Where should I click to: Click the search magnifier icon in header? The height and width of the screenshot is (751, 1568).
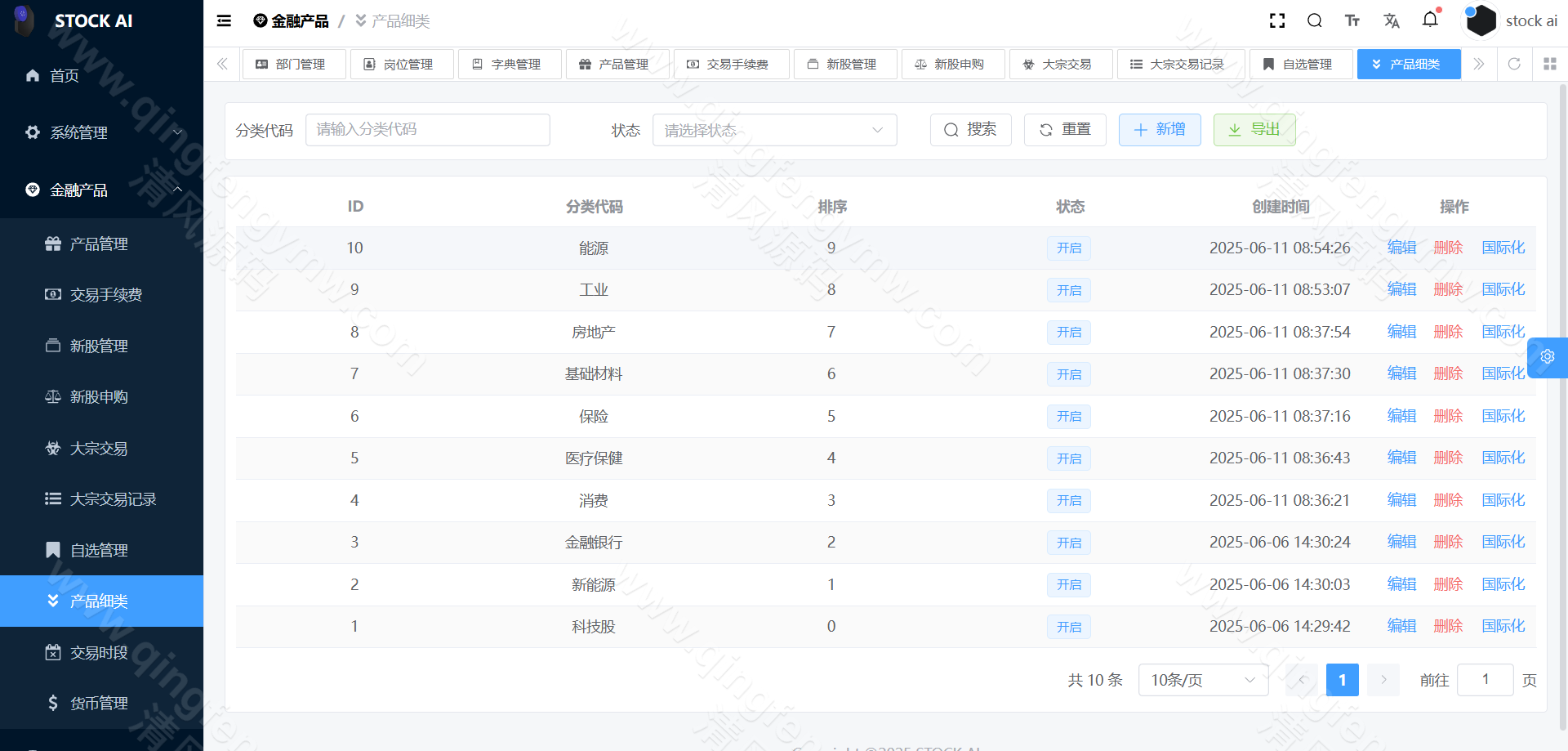pyautogui.click(x=1315, y=20)
